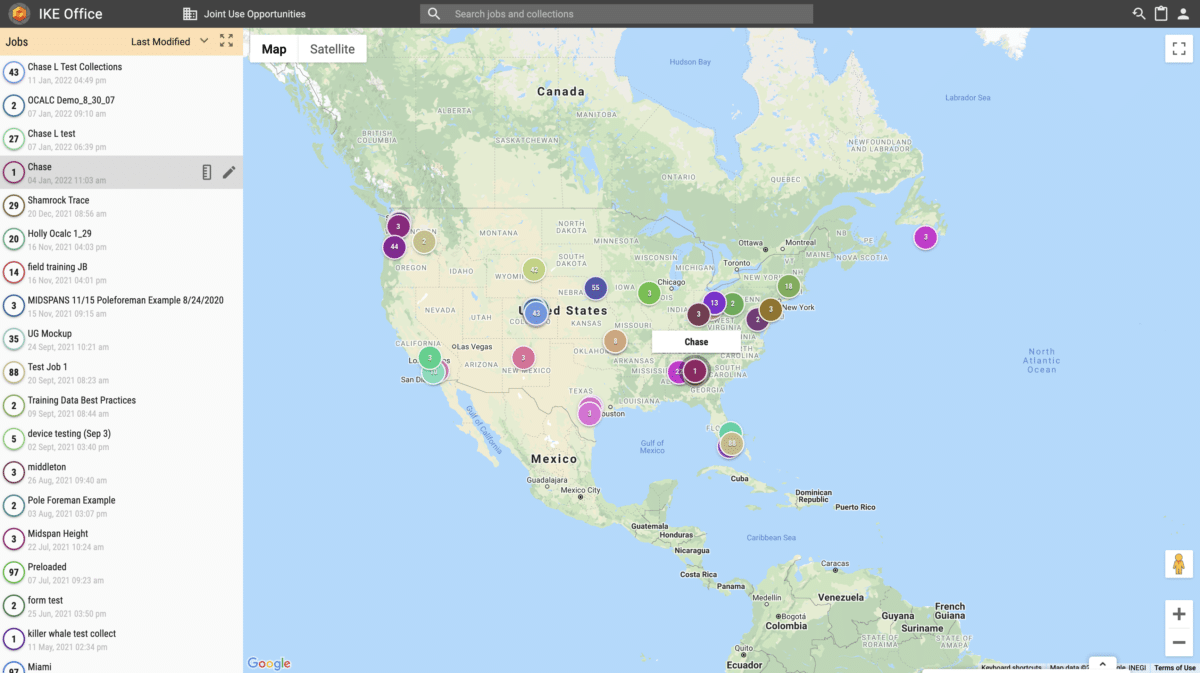Viewport: 1200px width, 673px height.
Task: Click the blue 55 cluster marker on map
Action: (x=596, y=288)
